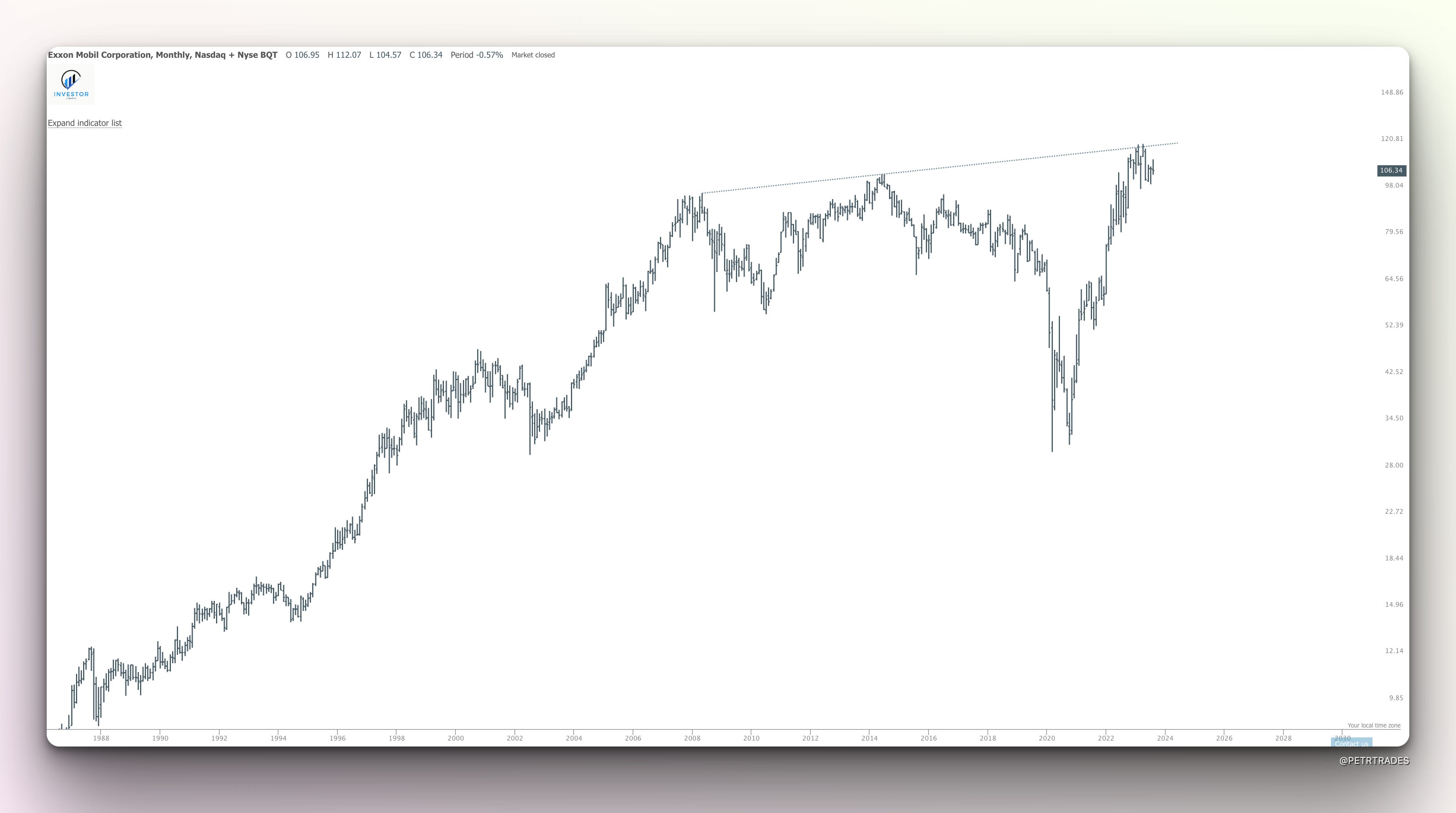Image resolution: width=1456 pixels, height=813 pixels.
Task: Click the 148.86 price axis label
Action: [x=1392, y=92]
